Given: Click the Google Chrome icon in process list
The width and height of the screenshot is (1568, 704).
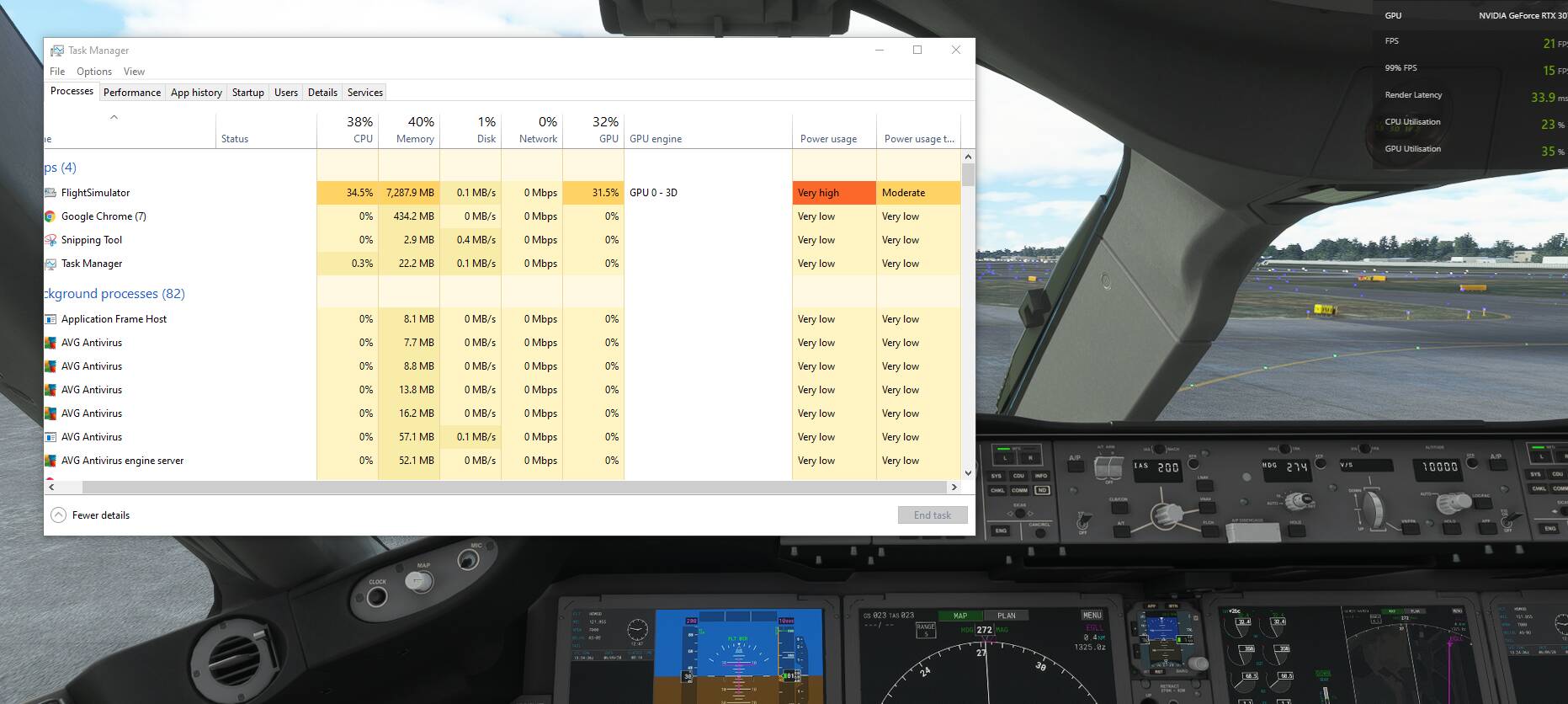Looking at the screenshot, I should [x=50, y=216].
